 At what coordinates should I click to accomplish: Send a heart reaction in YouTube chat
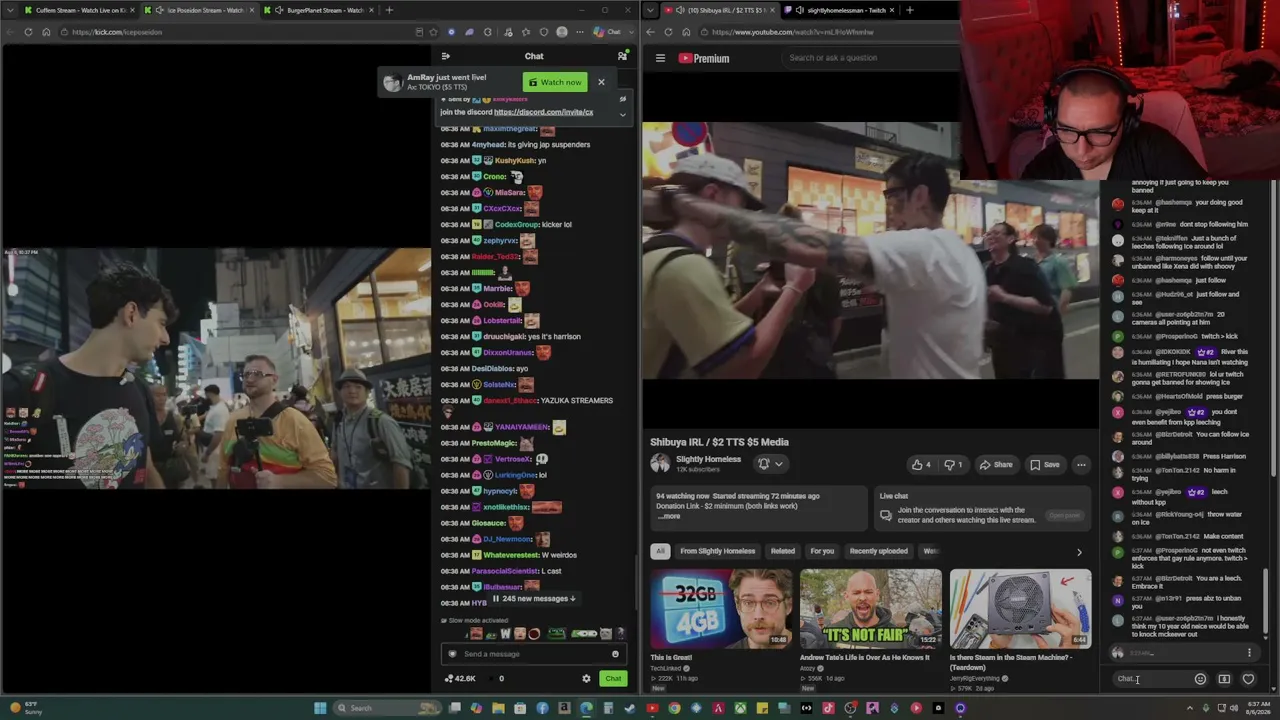tap(1248, 679)
